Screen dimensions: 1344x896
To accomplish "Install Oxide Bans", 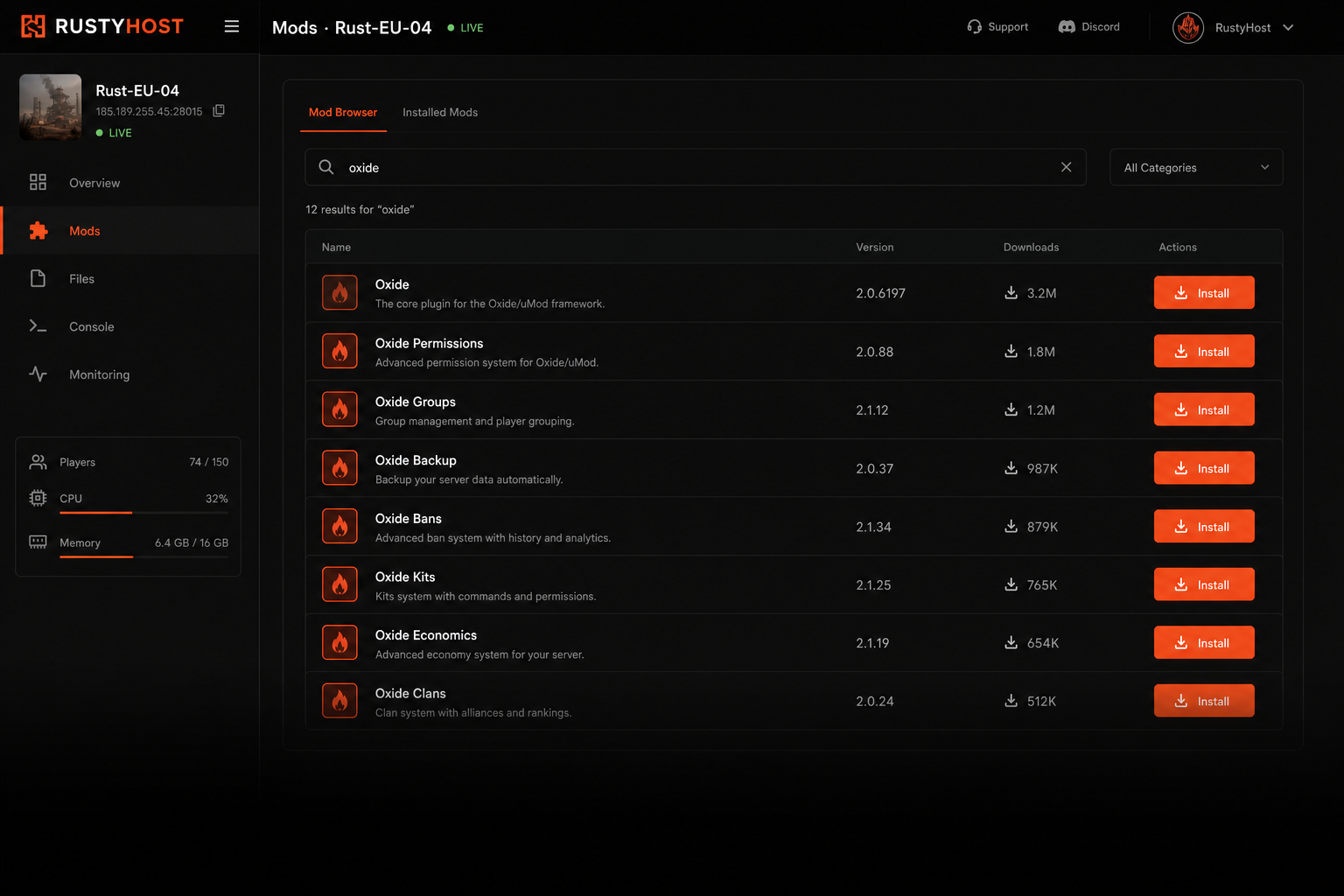I will (x=1204, y=527).
